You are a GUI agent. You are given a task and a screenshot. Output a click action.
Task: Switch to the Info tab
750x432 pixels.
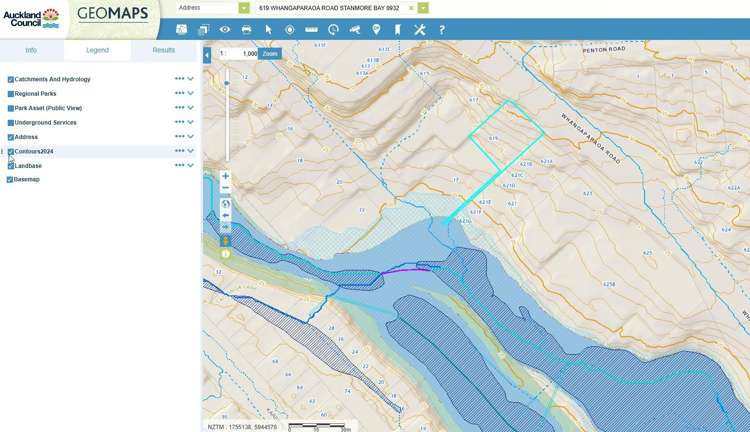(x=31, y=50)
